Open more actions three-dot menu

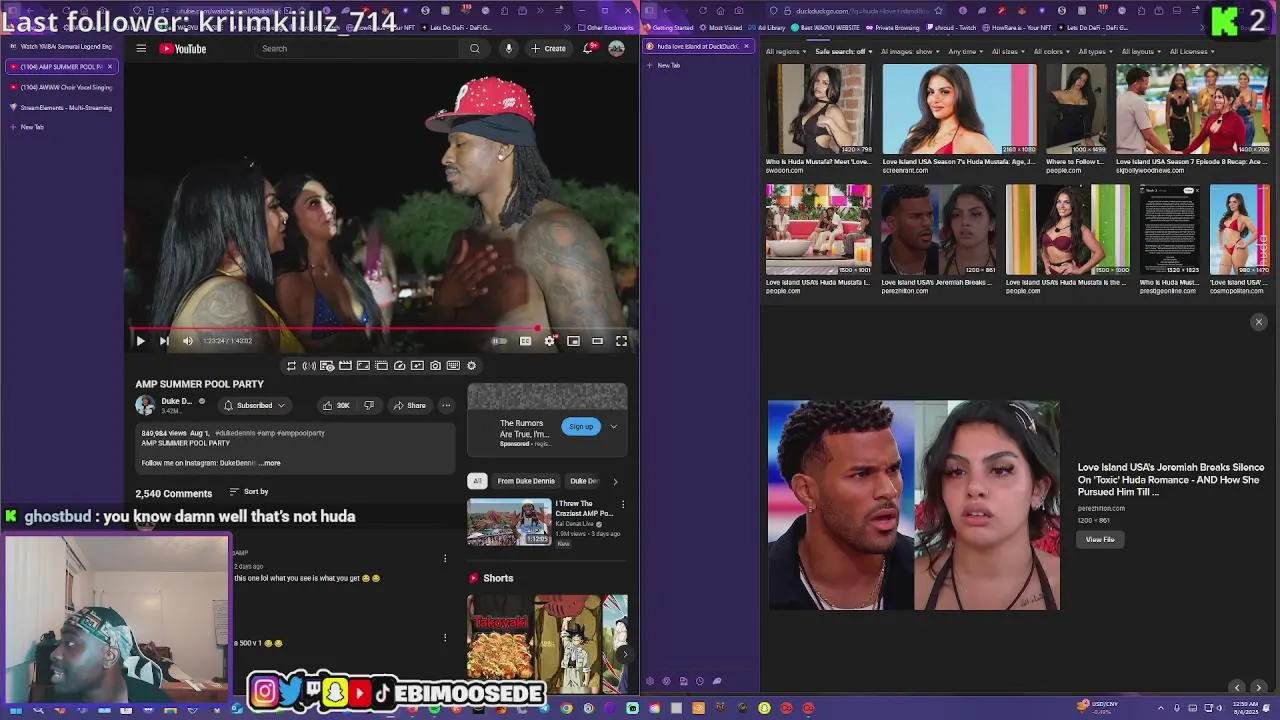point(446,405)
